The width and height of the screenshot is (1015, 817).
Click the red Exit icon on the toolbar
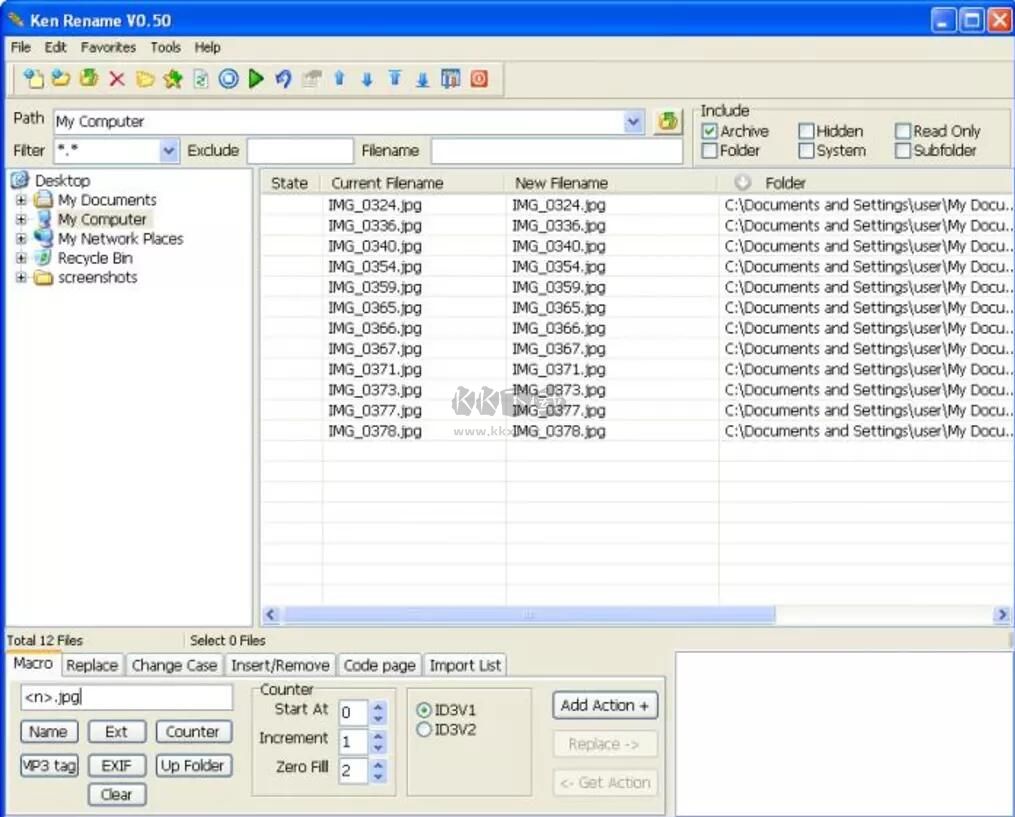click(x=479, y=79)
